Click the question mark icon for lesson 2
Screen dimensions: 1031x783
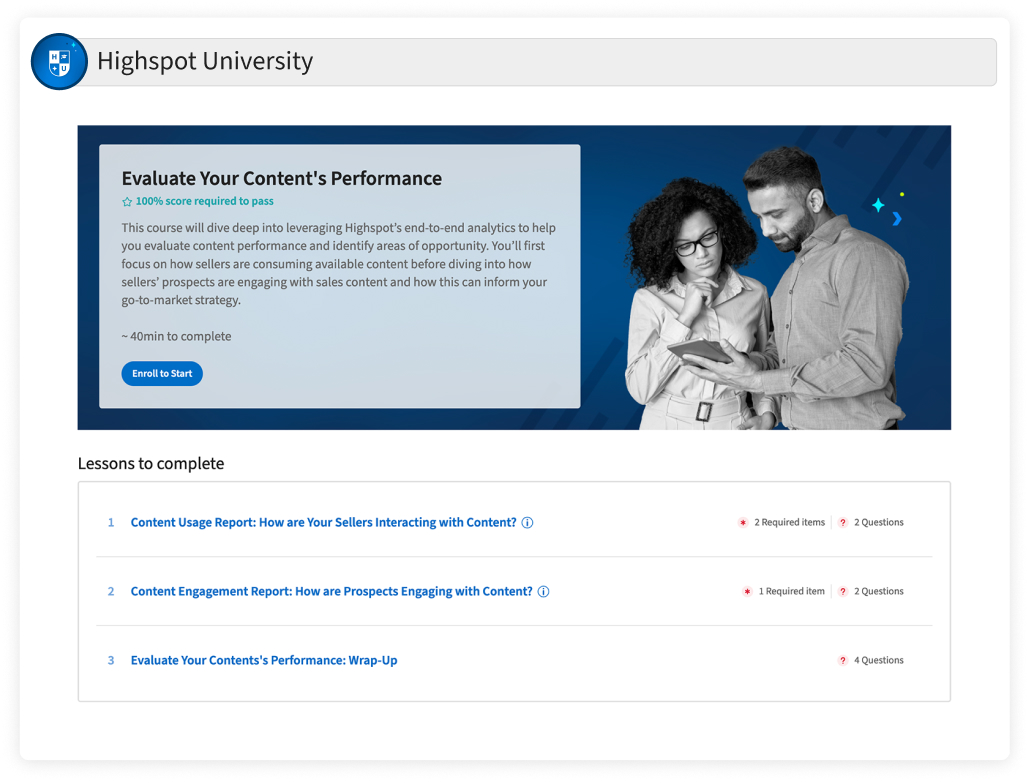843,592
